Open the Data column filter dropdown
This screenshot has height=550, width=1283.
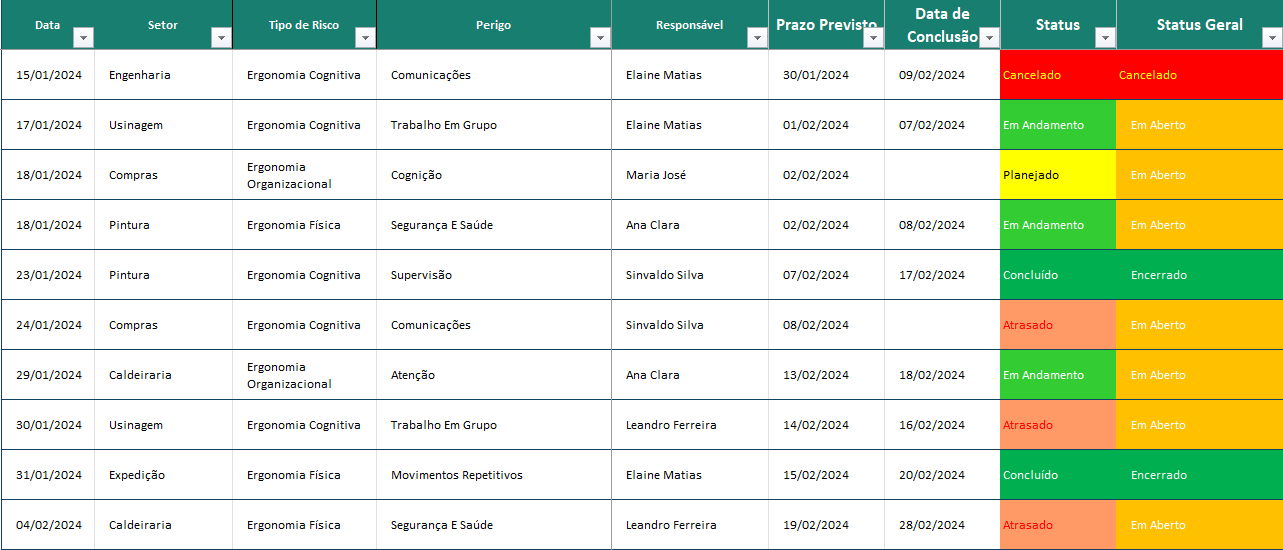pyautogui.click(x=84, y=38)
